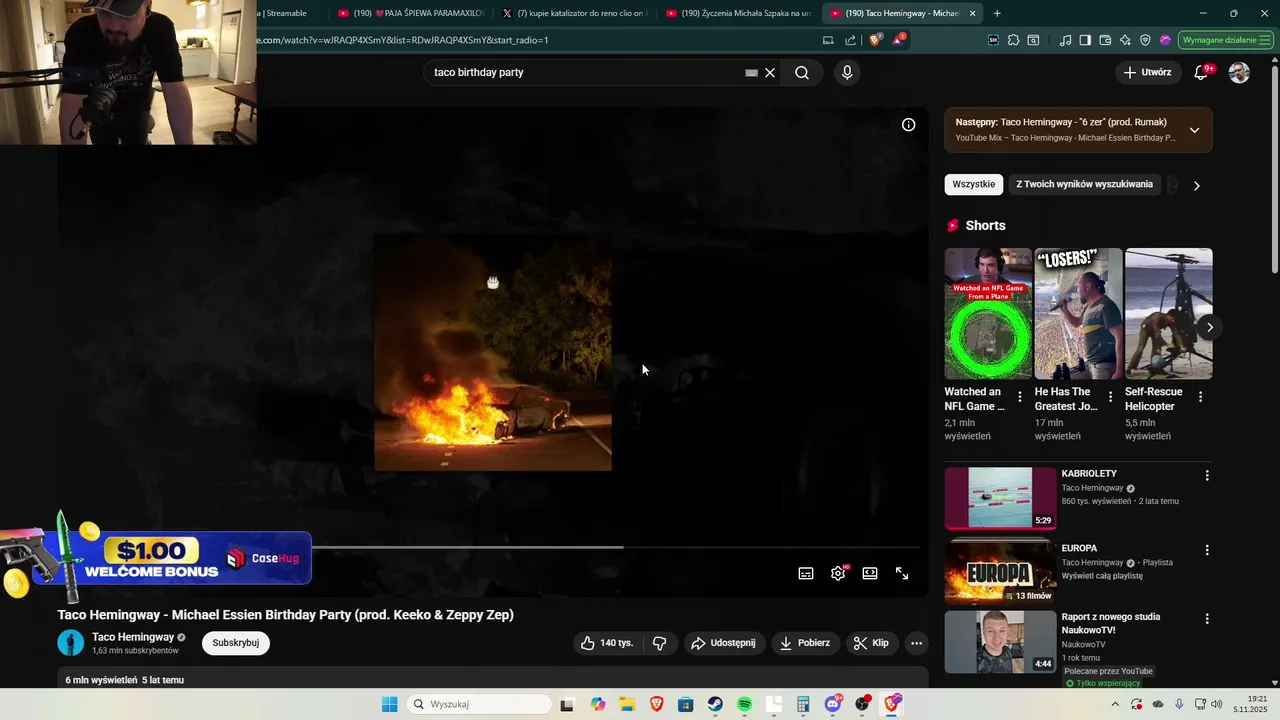Click the Brave Shields lion icon
Viewport: 1280px width, 720px height.
pyautogui.click(x=875, y=40)
